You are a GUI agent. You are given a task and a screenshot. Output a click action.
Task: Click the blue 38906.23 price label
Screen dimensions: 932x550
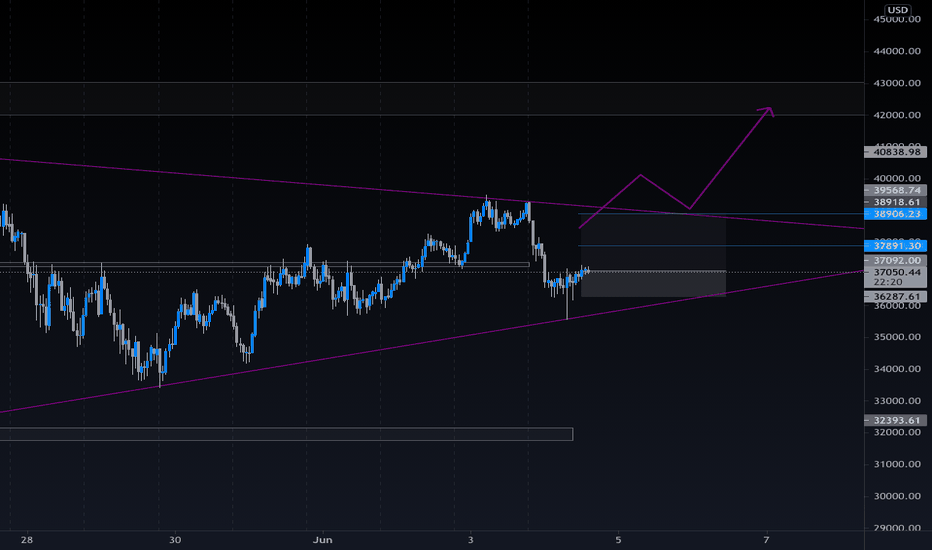tap(895, 213)
